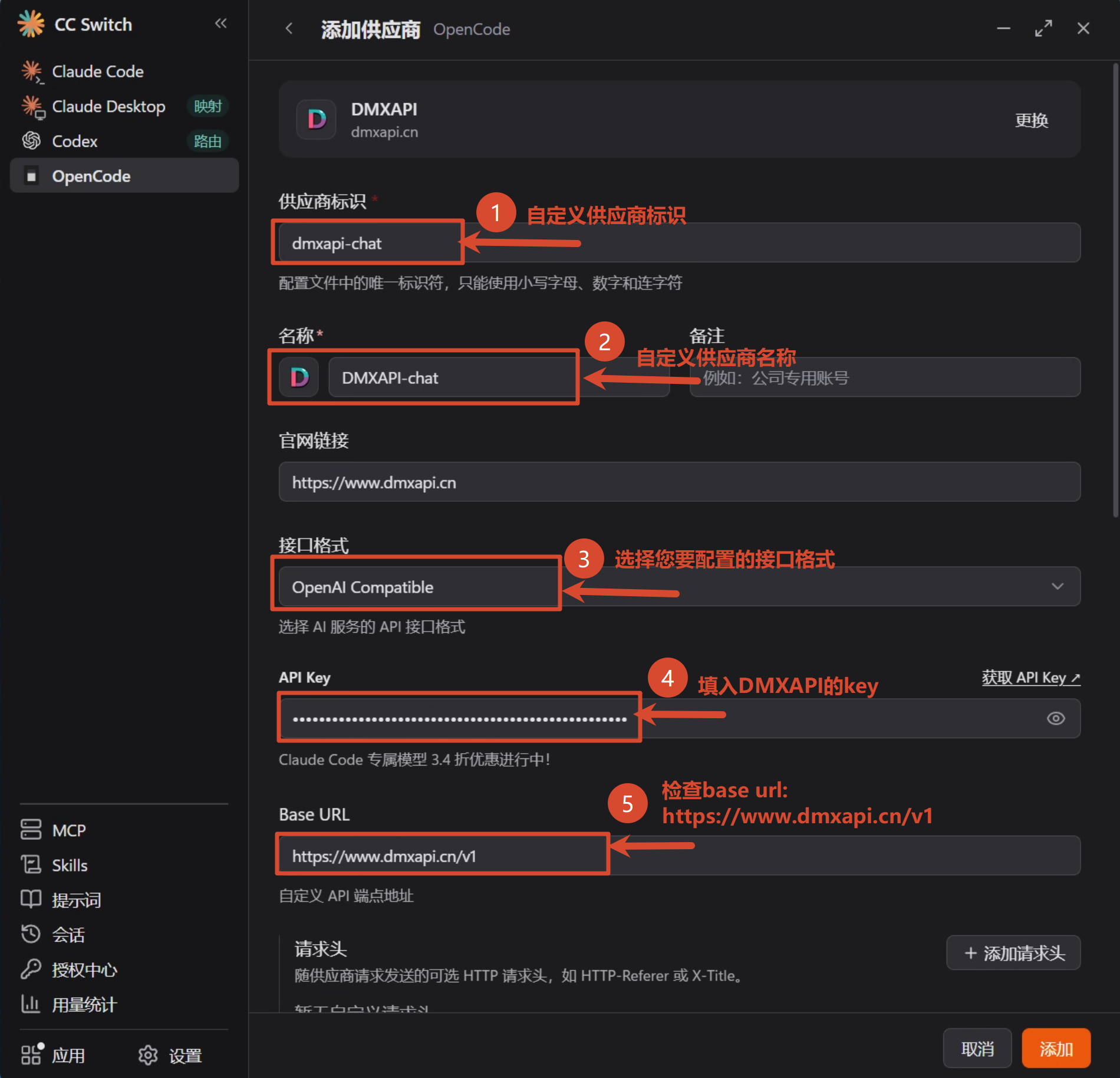Screen dimensions: 1120x1078
Task: Click 取消 to cancel
Action: click(977, 1049)
